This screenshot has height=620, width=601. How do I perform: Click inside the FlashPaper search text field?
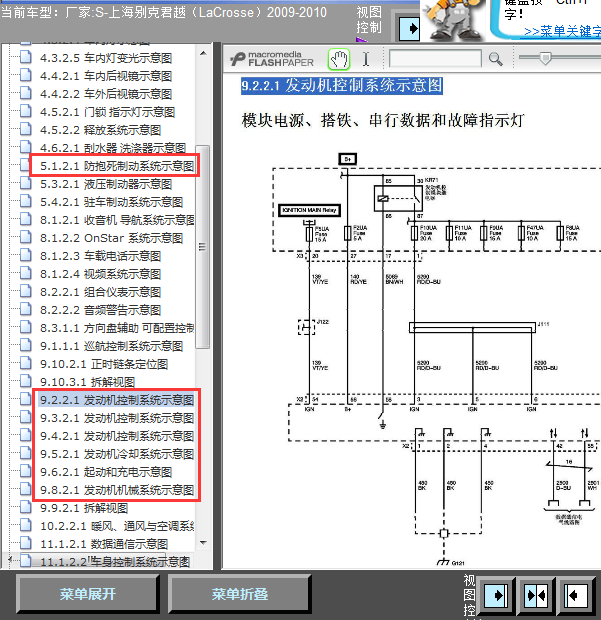point(435,59)
